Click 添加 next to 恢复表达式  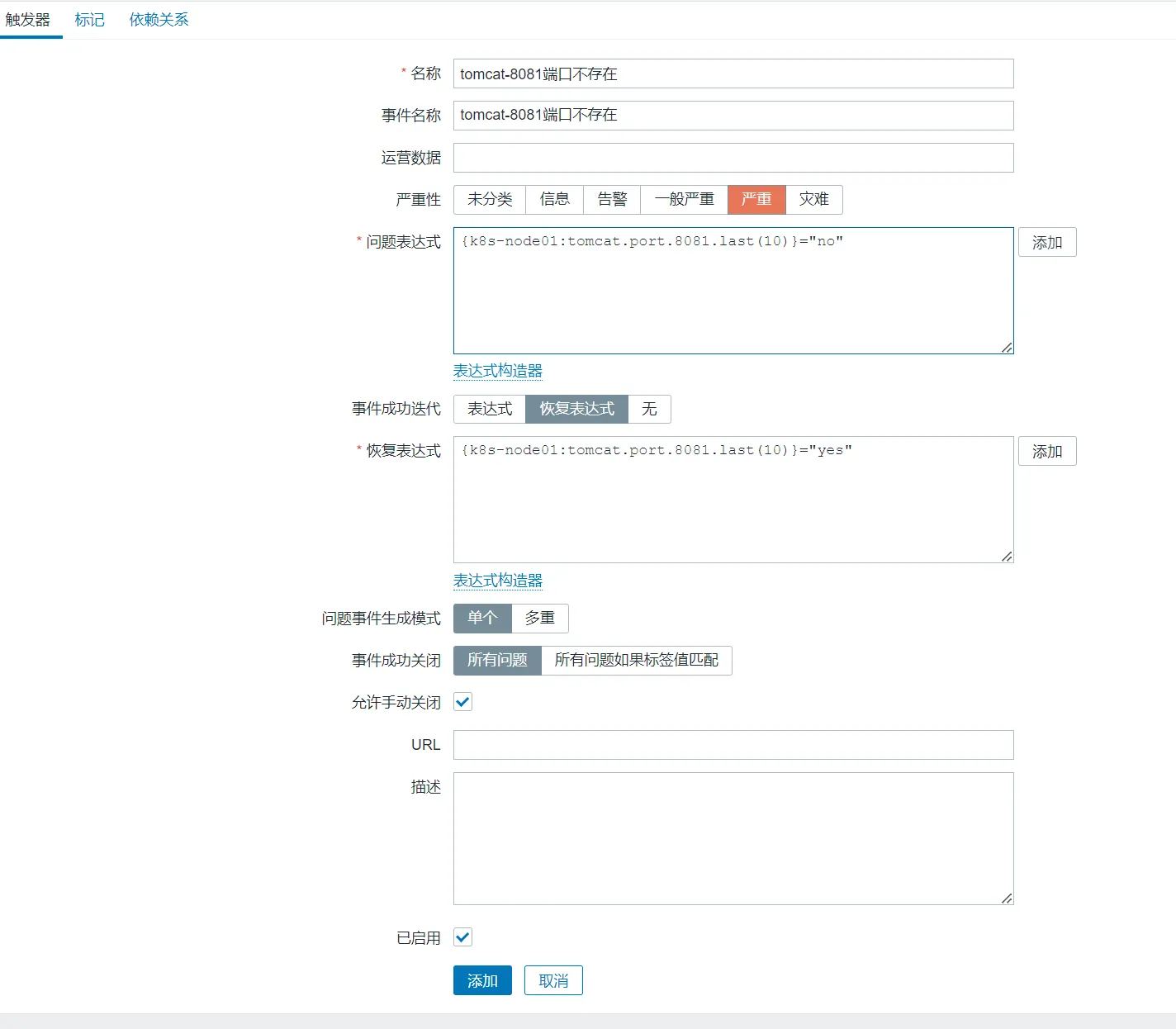click(1046, 452)
